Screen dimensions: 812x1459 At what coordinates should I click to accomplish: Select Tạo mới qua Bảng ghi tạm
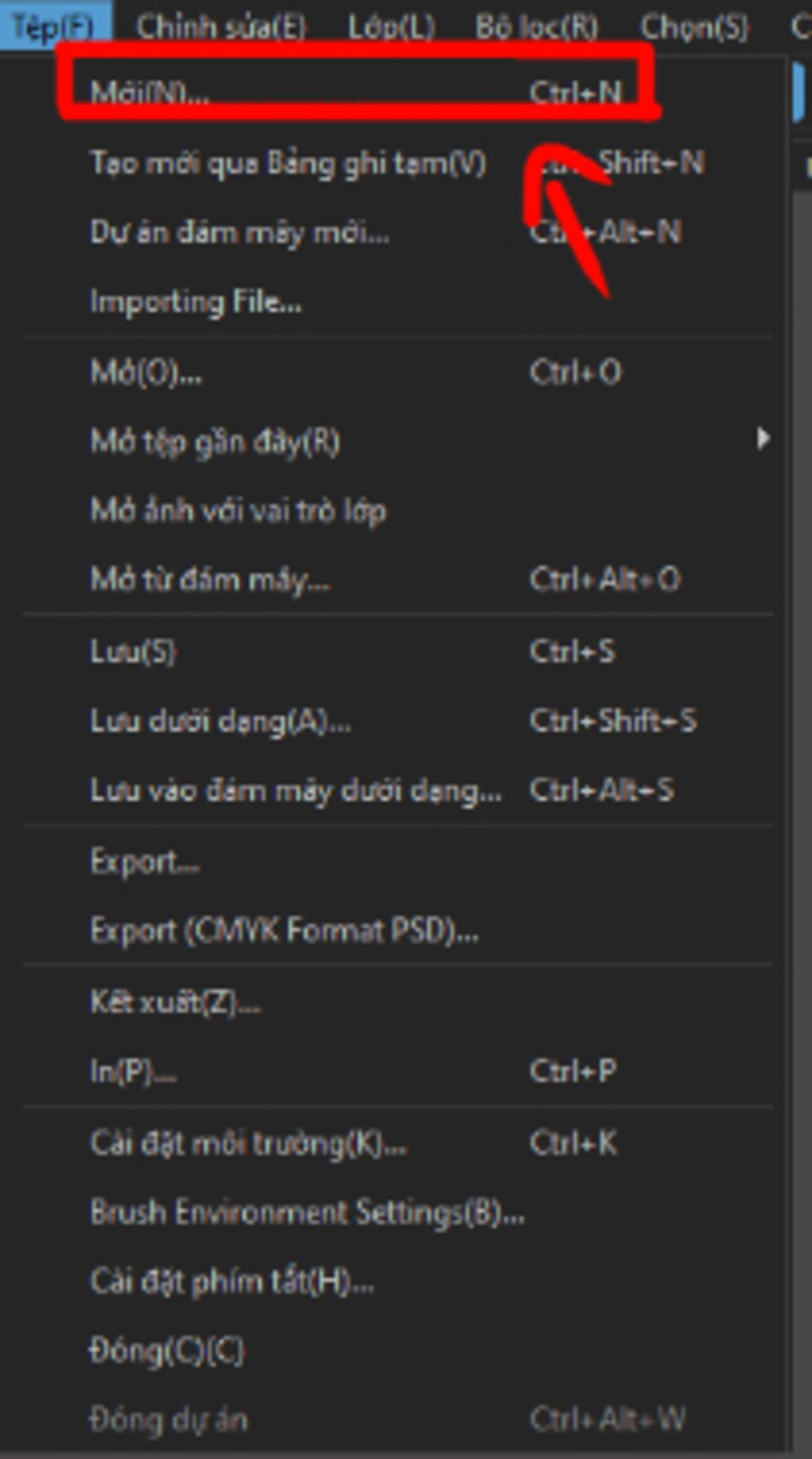pos(288,163)
